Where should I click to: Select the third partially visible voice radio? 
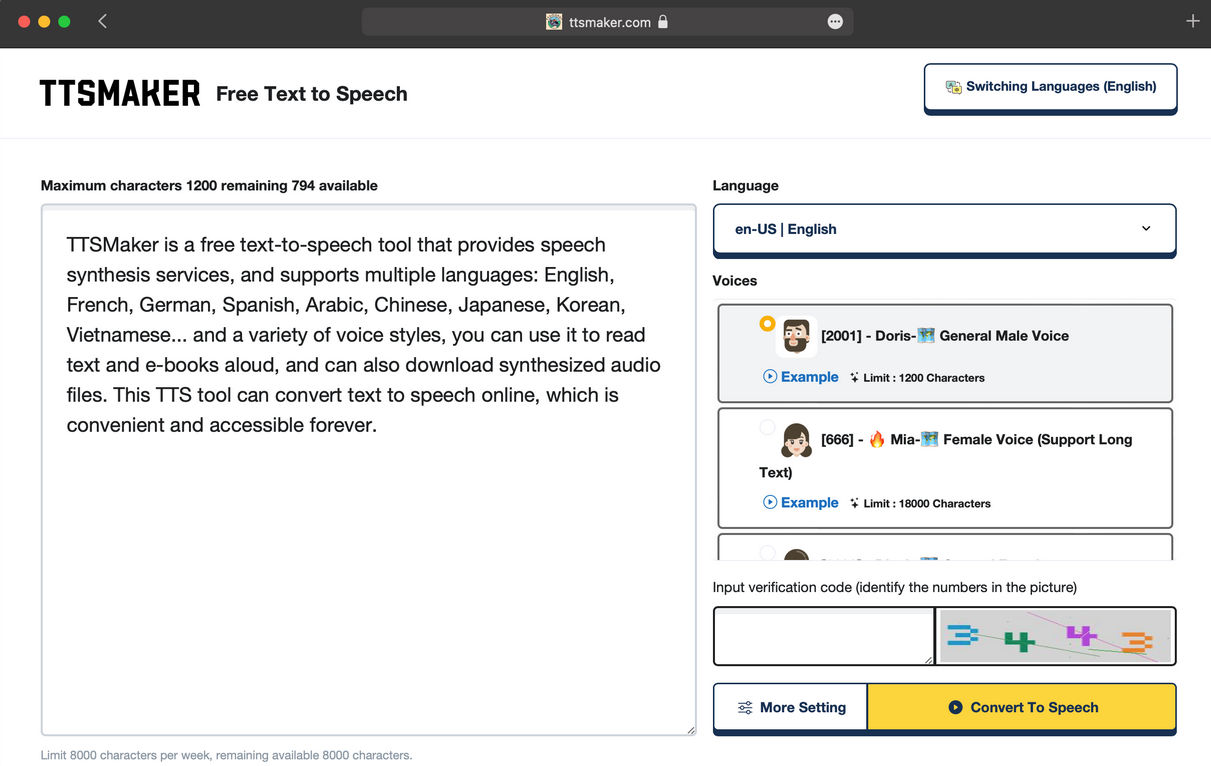[x=767, y=552]
